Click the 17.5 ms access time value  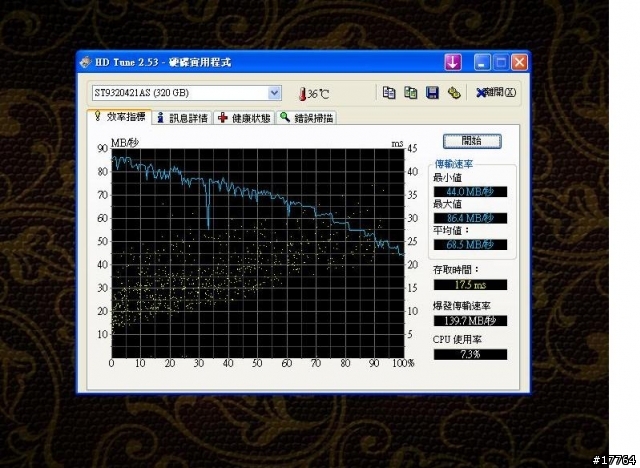pos(470,285)
